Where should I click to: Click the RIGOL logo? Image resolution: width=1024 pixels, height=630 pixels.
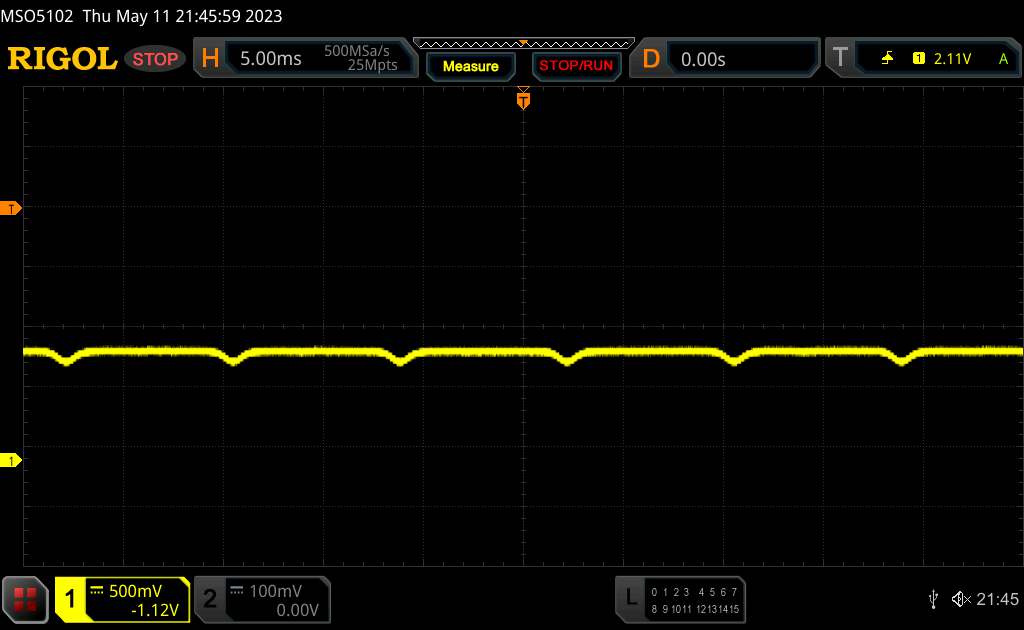point(62,59)
